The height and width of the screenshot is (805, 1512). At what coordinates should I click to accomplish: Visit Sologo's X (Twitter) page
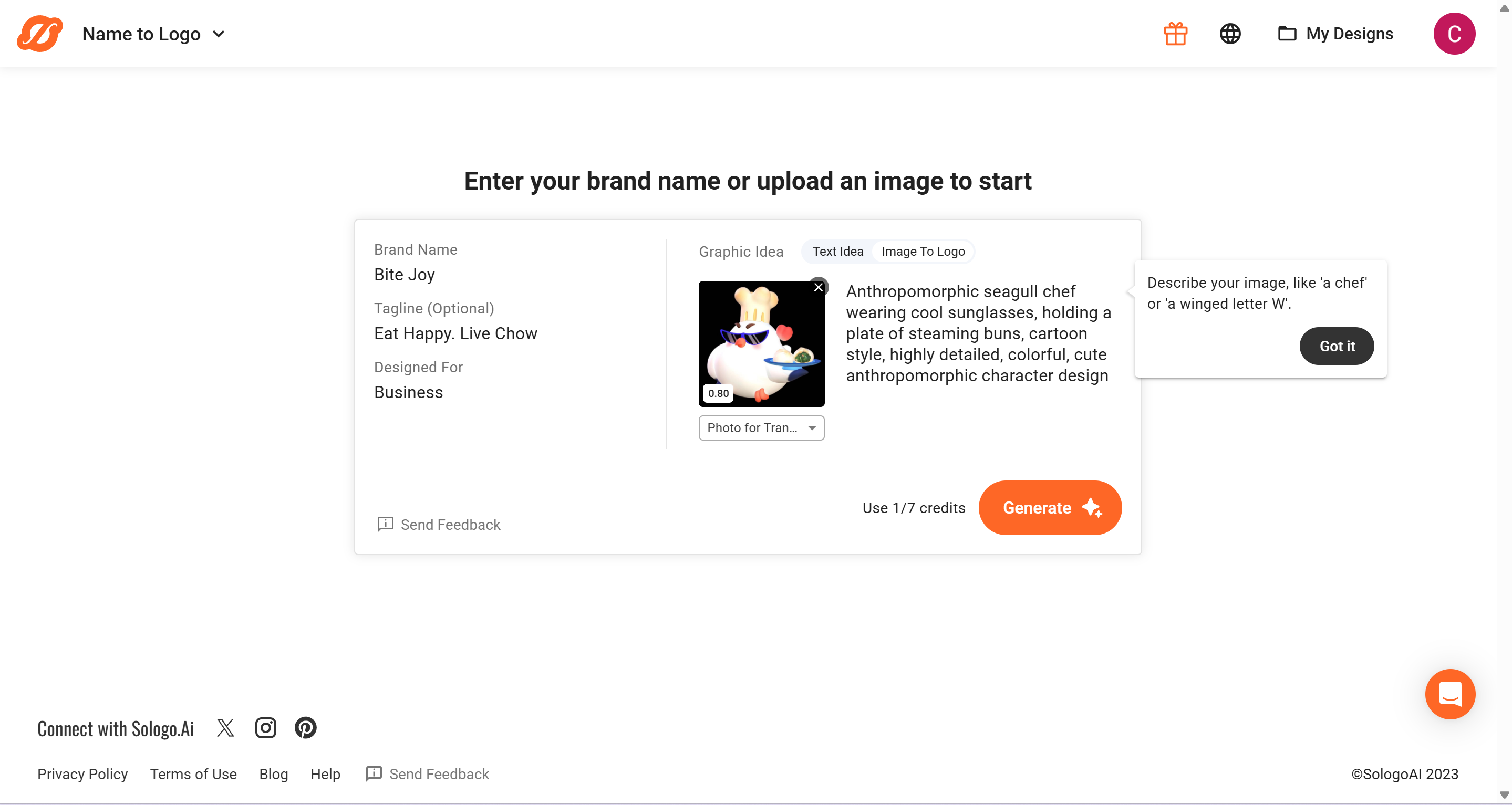point(225,728)
